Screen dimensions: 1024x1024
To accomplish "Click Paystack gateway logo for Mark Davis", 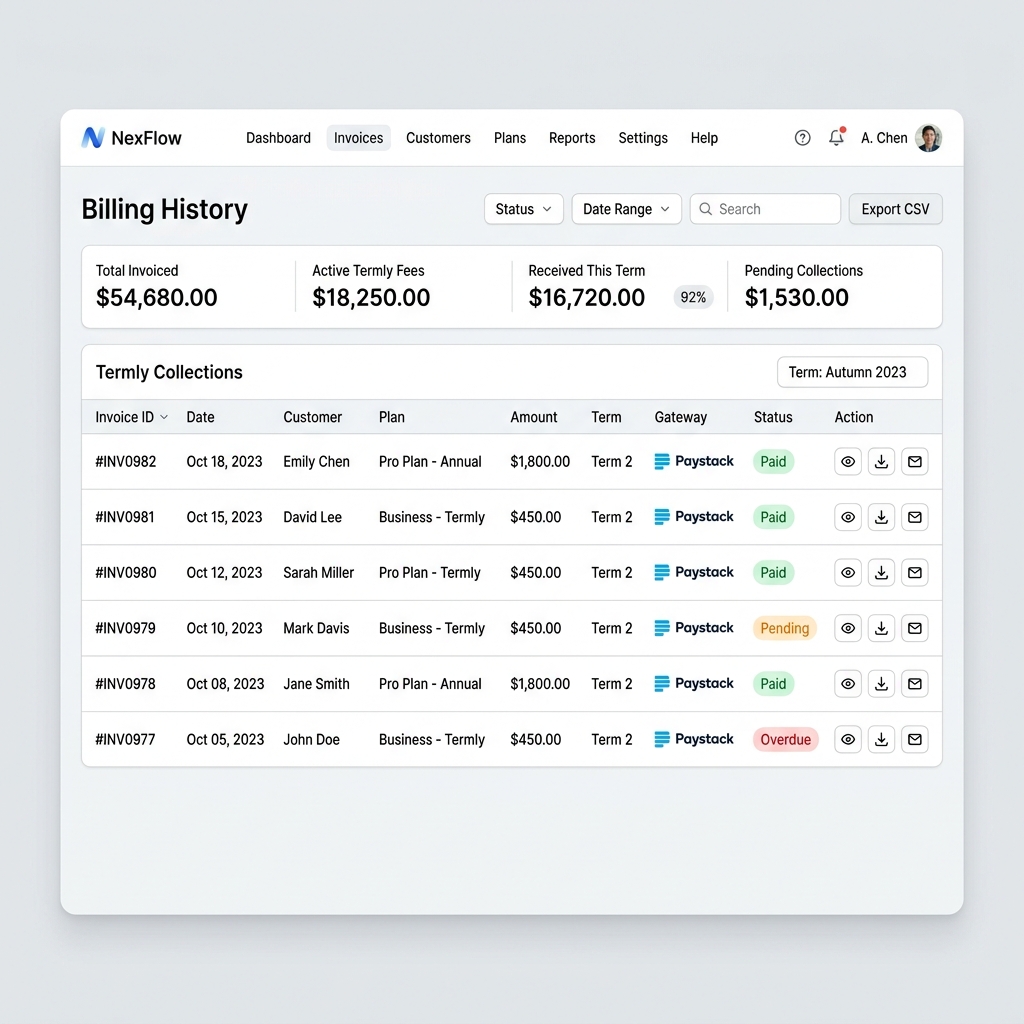I will point(694,628).
